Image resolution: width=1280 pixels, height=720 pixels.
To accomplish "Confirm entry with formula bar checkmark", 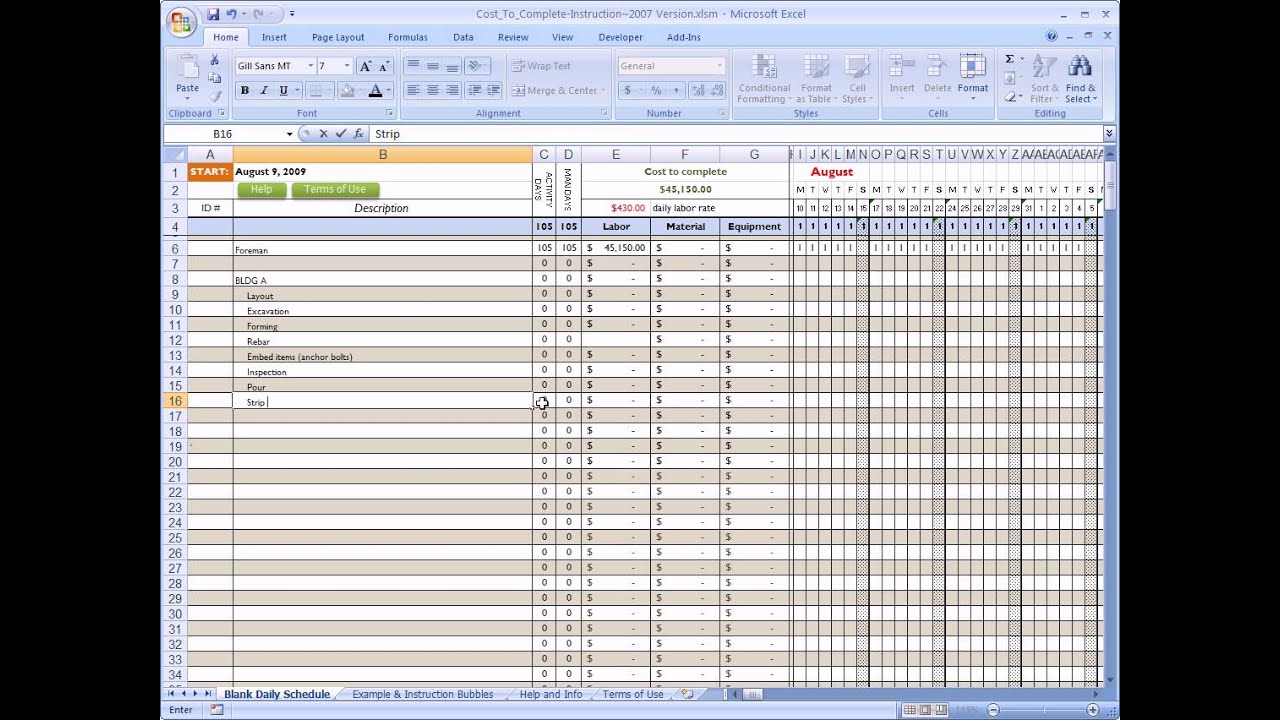I will point(341,134).
